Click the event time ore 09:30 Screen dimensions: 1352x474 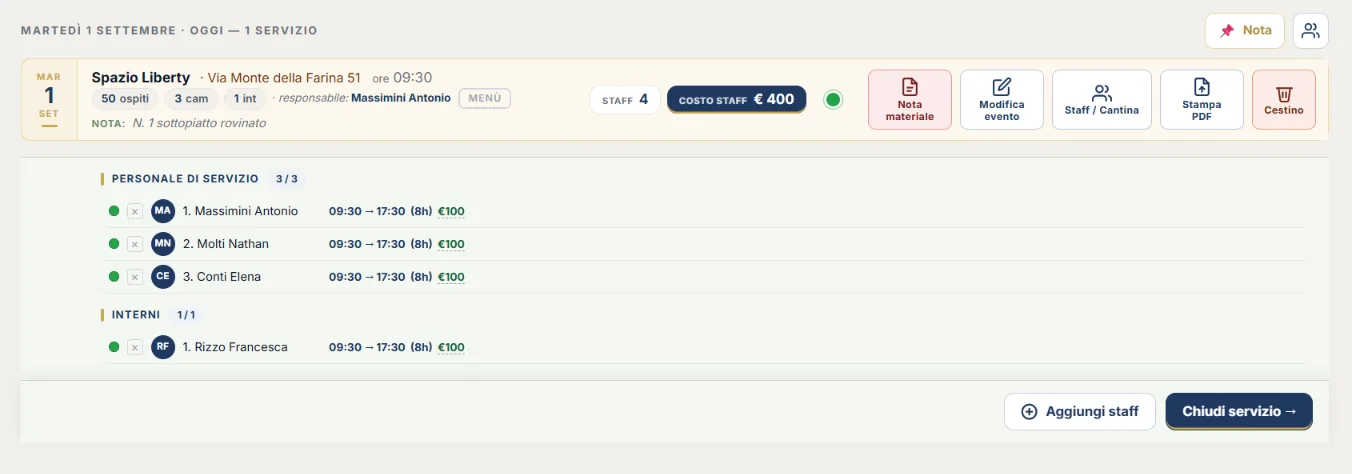pos(402,77)
